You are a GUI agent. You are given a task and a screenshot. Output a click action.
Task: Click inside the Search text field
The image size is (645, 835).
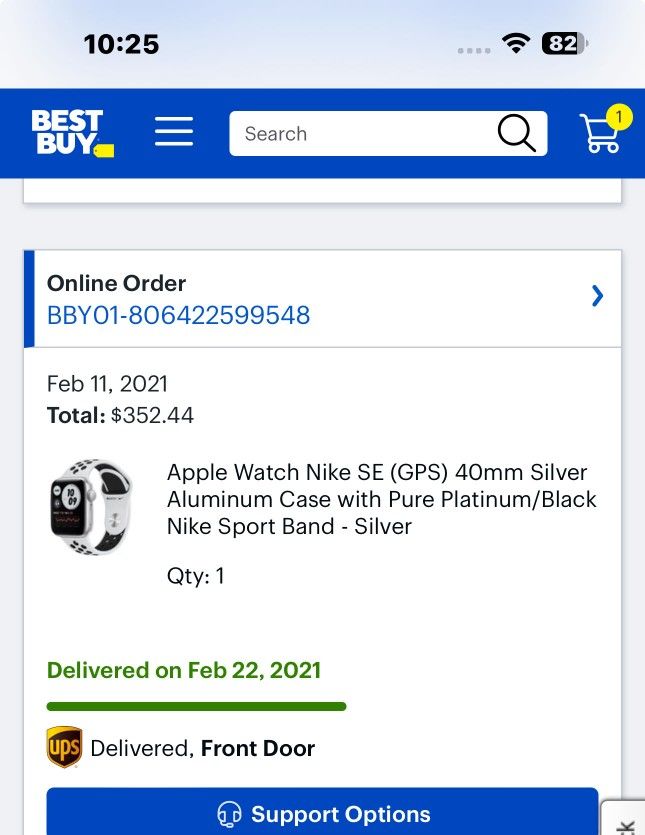[360, 134]
